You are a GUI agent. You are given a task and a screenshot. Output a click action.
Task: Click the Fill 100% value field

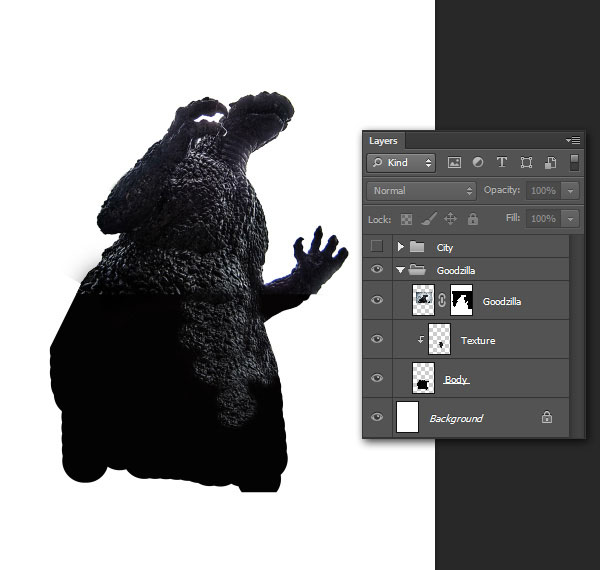click(x=543, y=219)
